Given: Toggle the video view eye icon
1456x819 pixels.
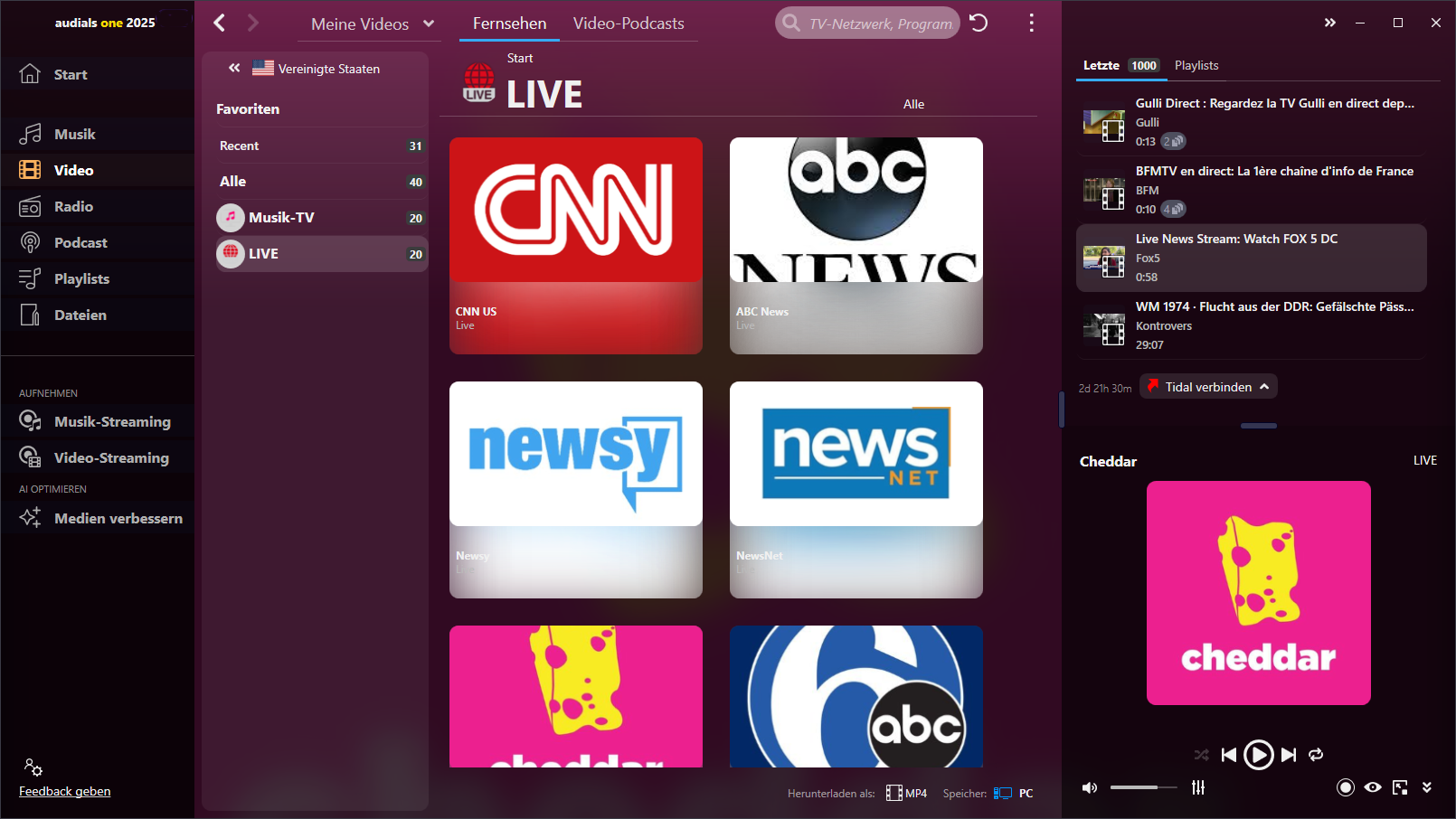Looking at the screenshot, I should (x=1373, y=787).
